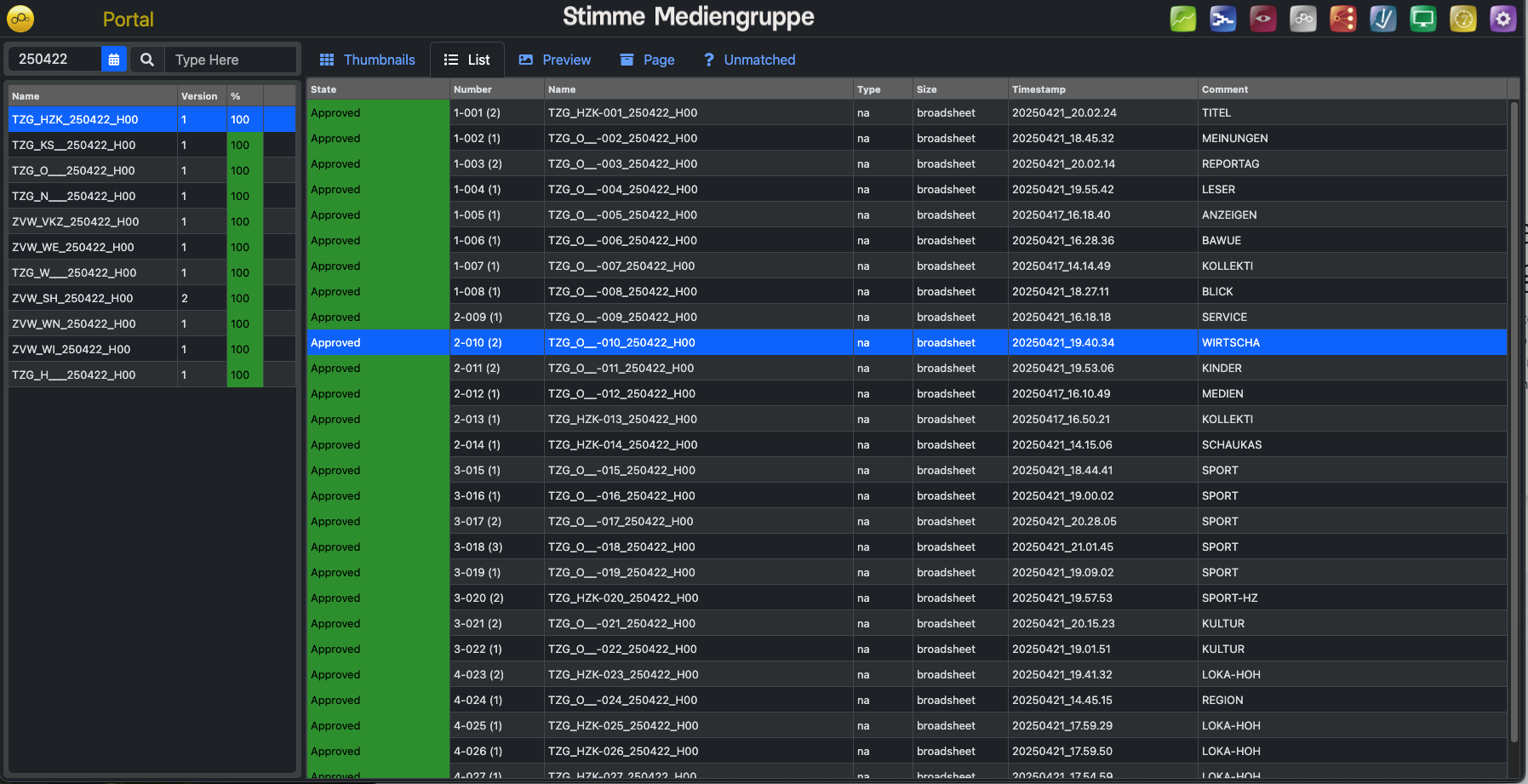Open the purple settings gear icon
This screenshot has width=1528, height=784.
[x=1502, y=19]
